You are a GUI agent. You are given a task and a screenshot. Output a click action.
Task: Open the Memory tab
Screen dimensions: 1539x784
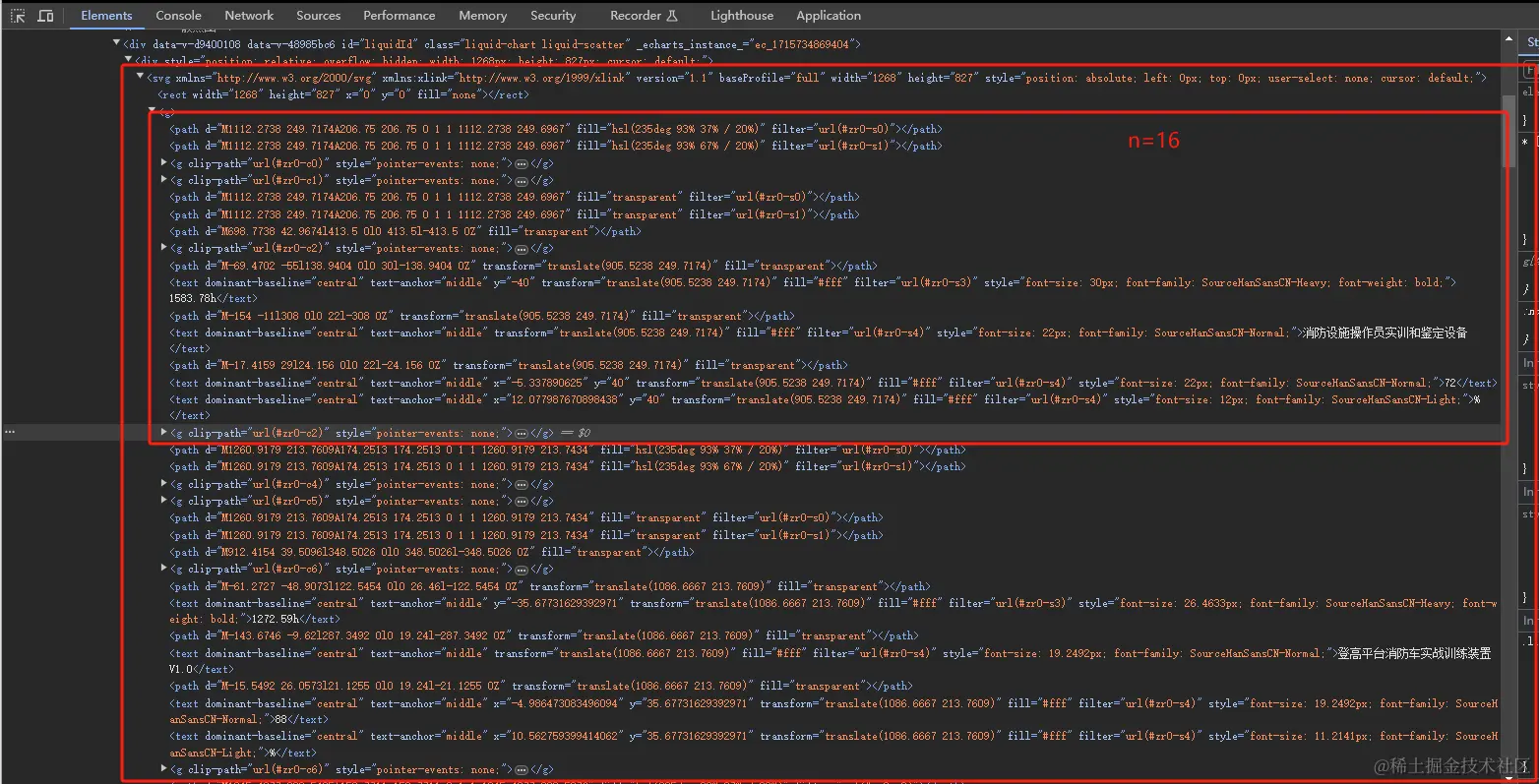click(x=482, y=16)
